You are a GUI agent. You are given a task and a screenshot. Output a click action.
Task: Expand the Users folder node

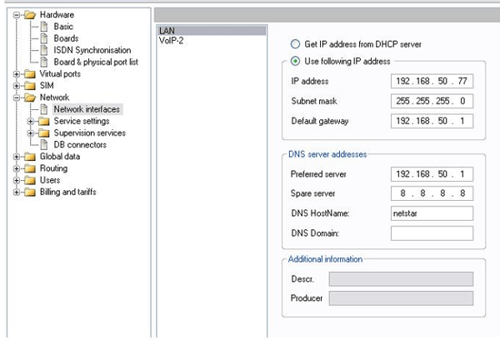[x=16, y=180]
